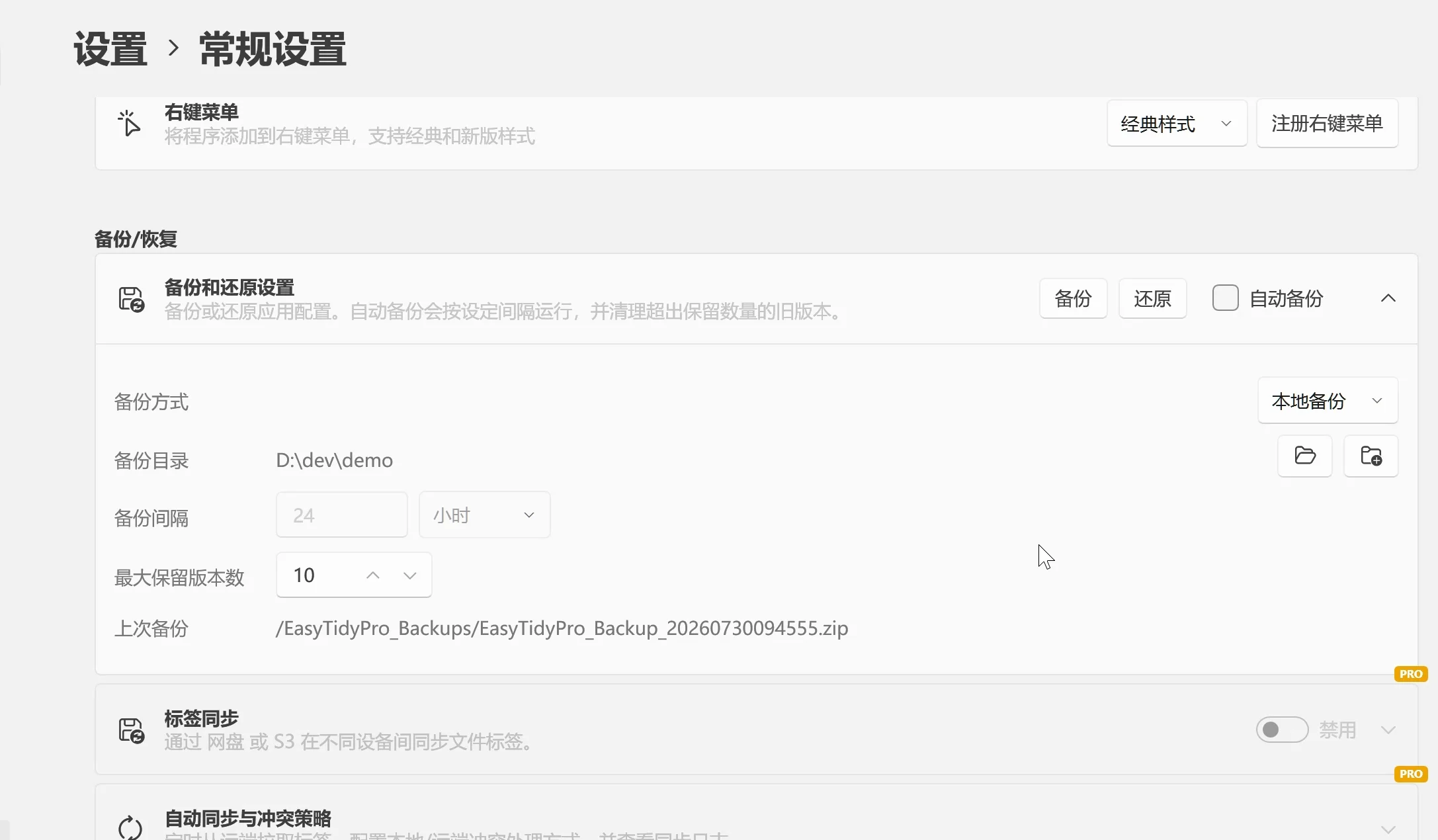Click the 备份方式 label
This screenshot has height=840, width=1438.
pyautogui.click(x=151, y=402)
